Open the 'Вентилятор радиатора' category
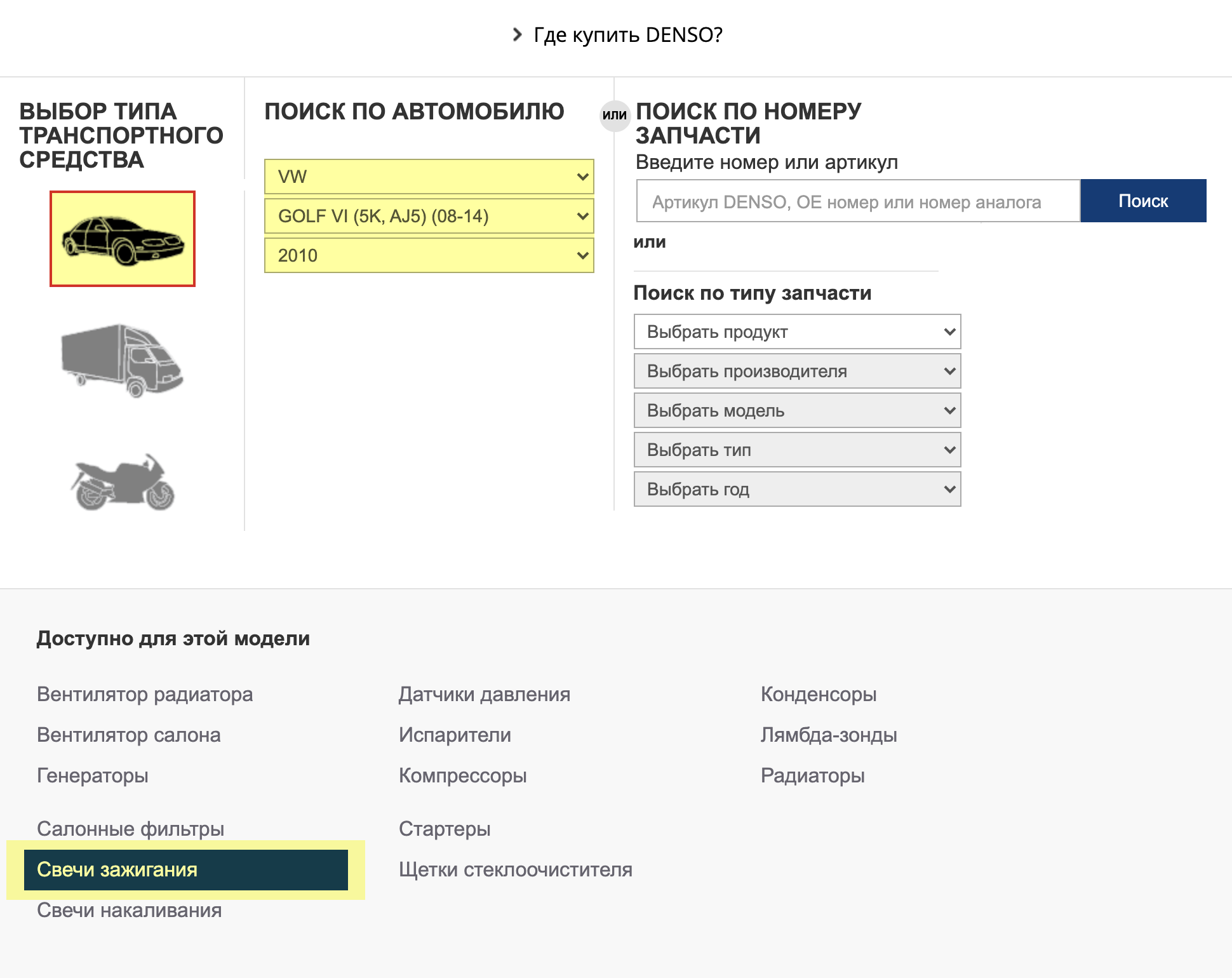Image resolution: width=1232 pixels, height=978 pixels. [x=145, y=694]
